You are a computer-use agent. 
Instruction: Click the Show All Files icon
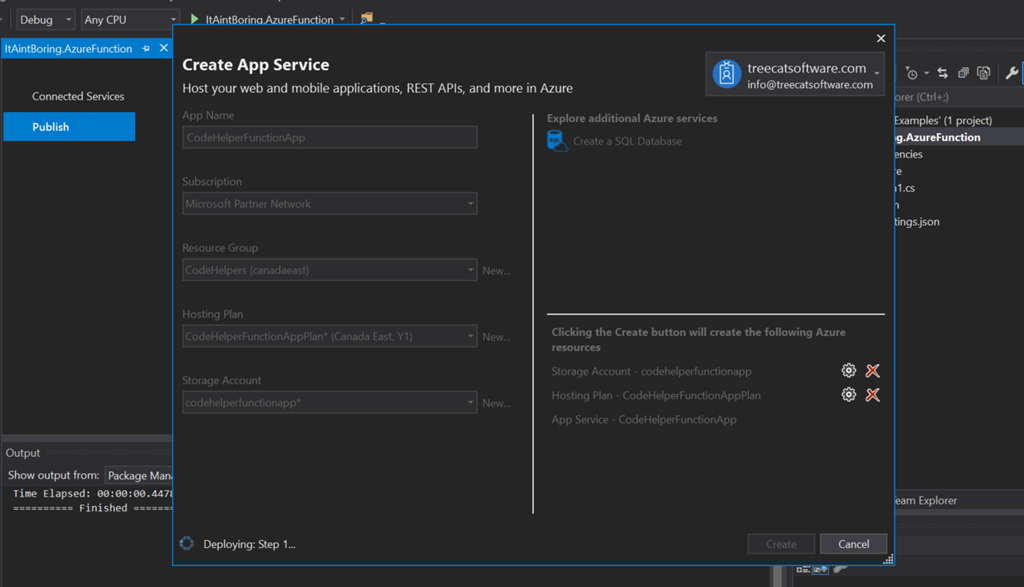[984, 73]
